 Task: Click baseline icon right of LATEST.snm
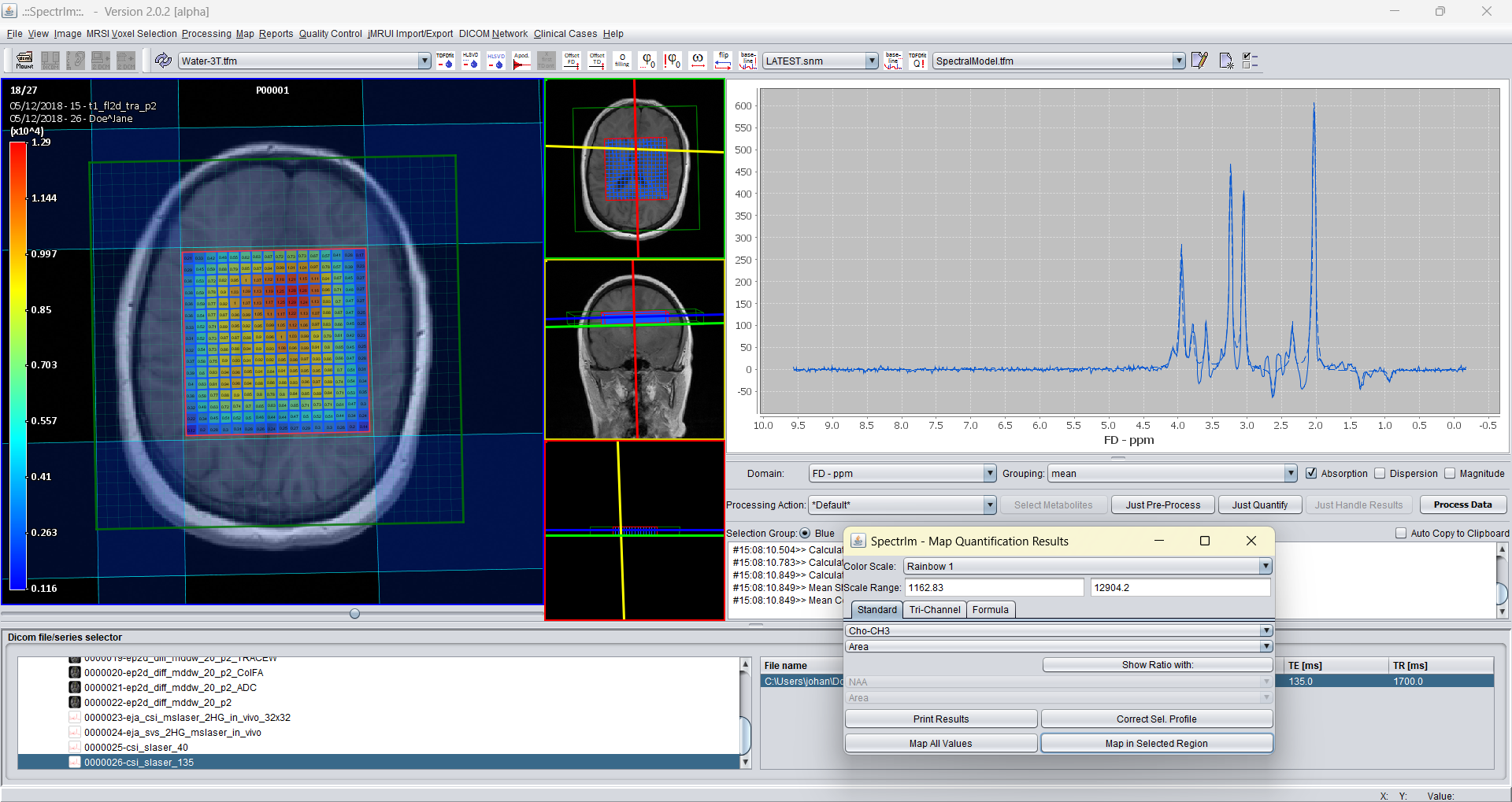point(893,61)
